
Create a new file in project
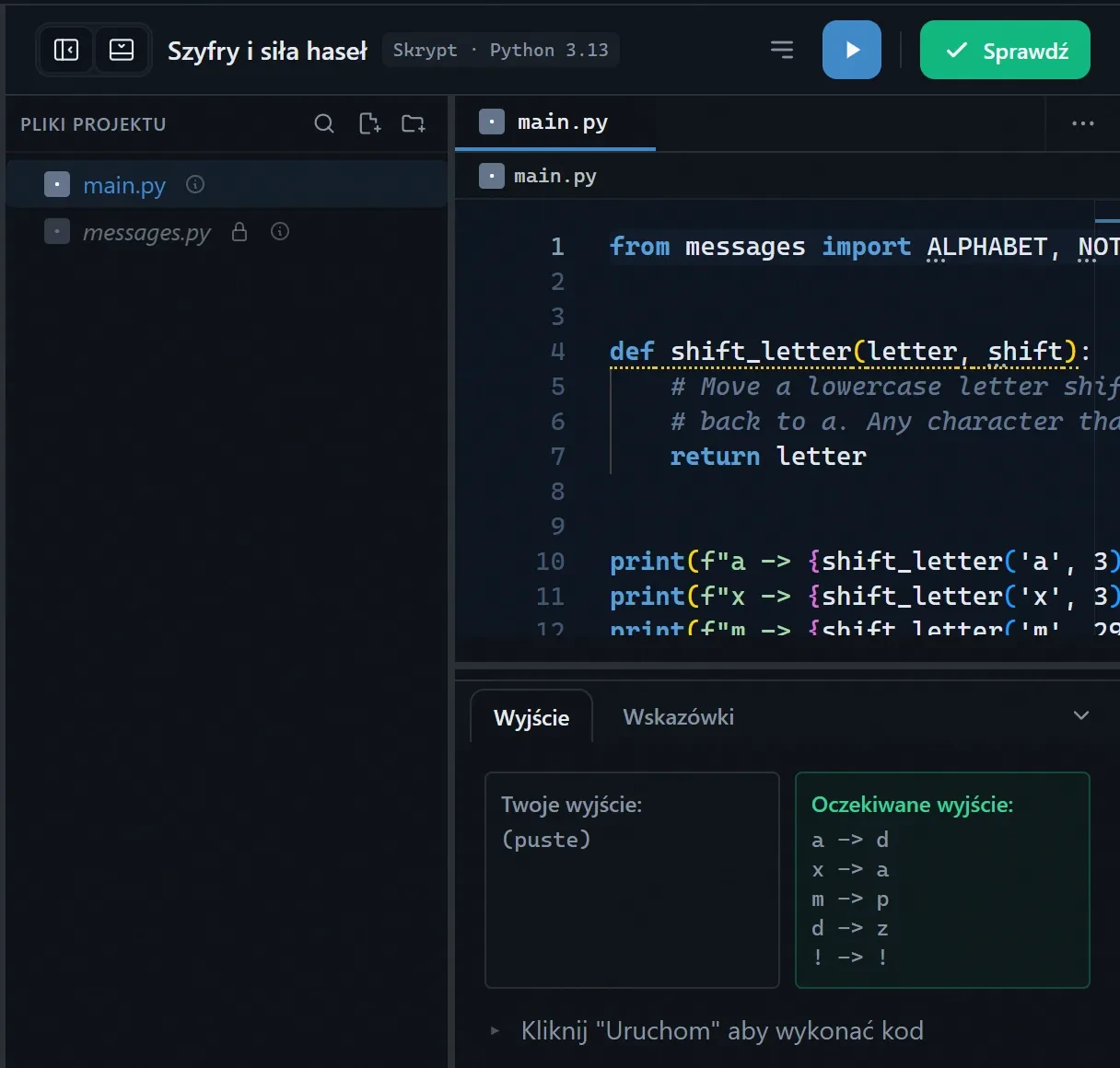tap(369, 123)
